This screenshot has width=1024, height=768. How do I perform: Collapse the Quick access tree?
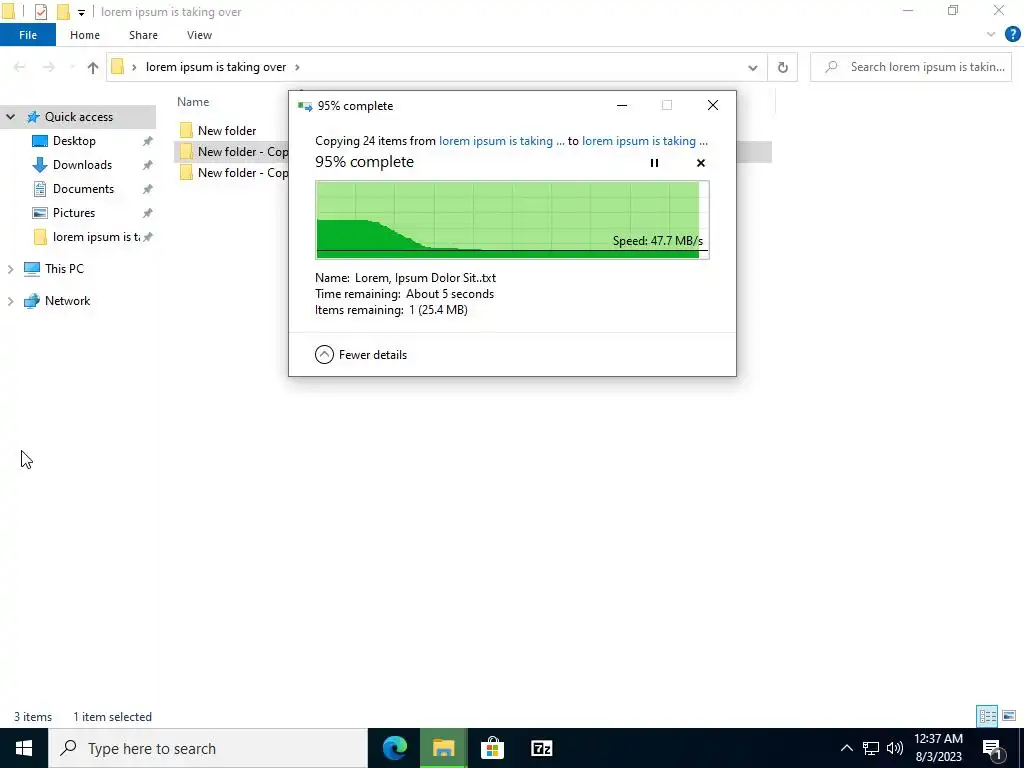pos(10,117)
